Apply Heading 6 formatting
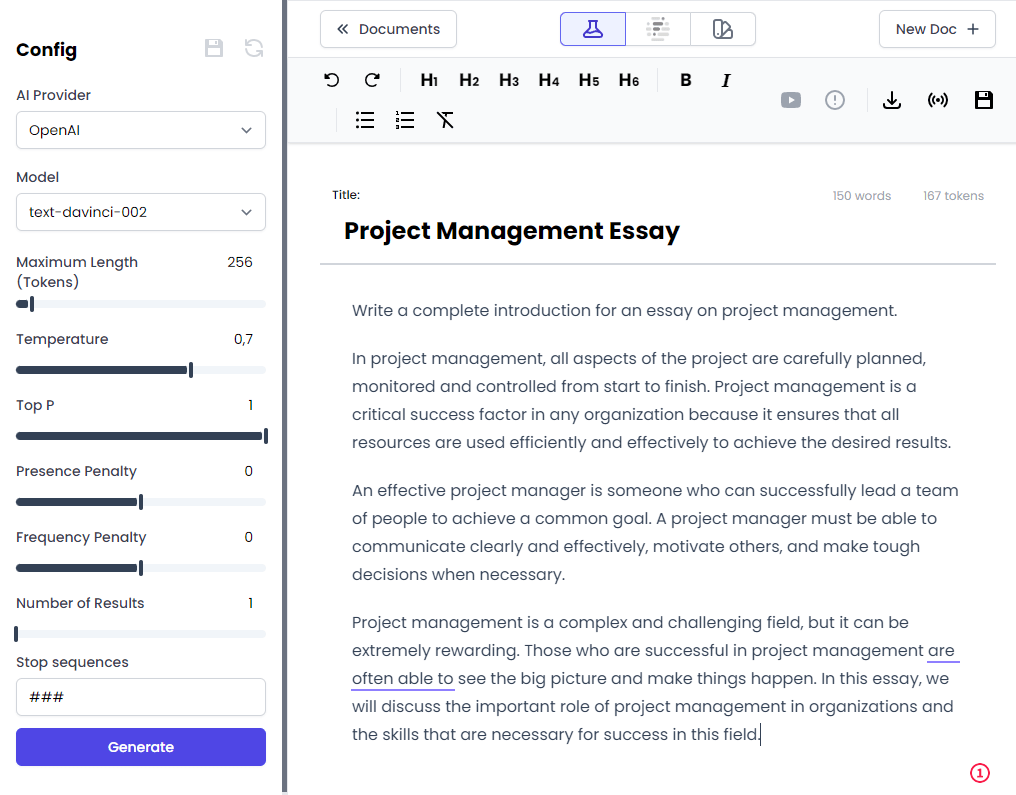 pyautogui.click(x=629, y=80)
